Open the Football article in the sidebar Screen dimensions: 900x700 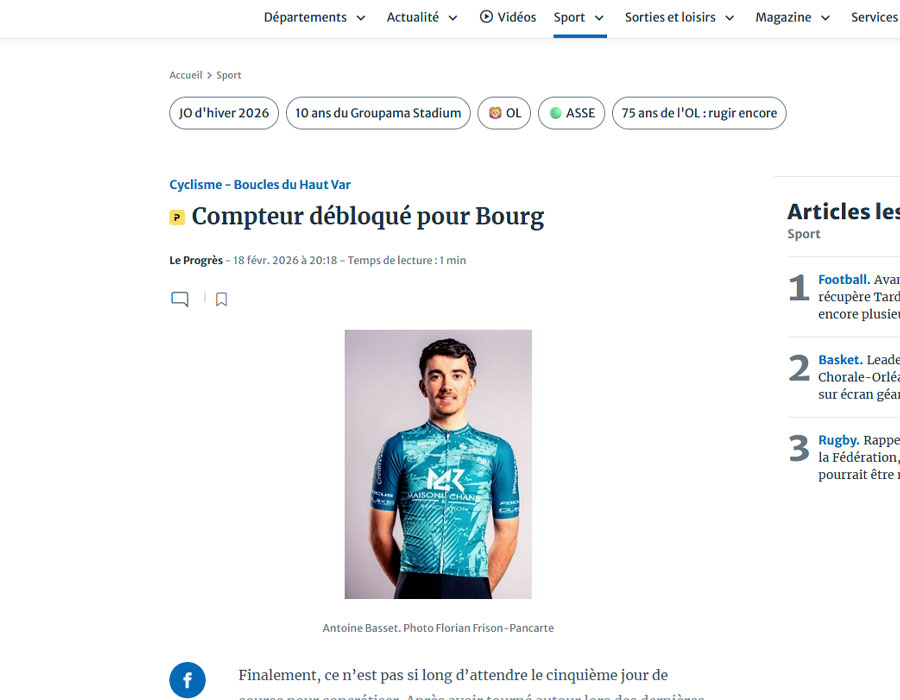tap(843, 279)
